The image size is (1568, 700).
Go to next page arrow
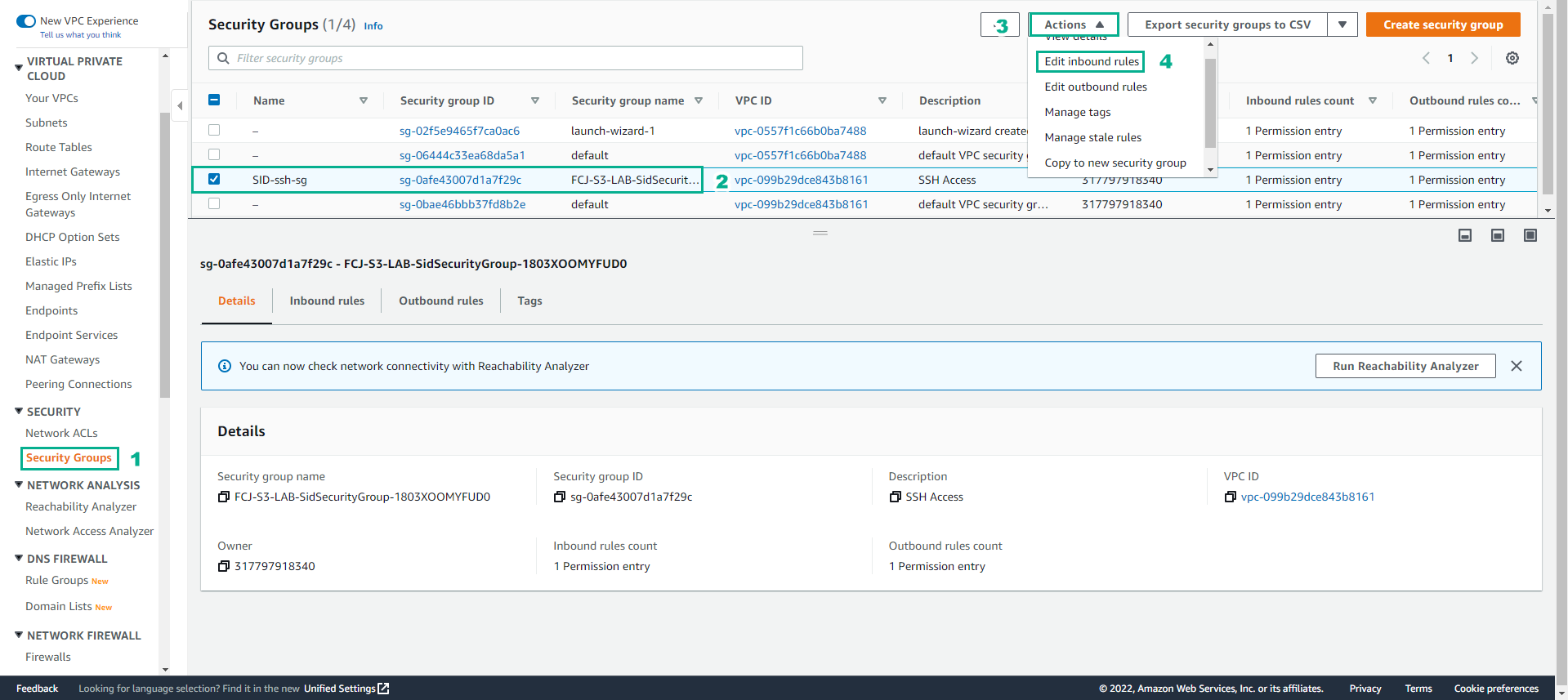click(x=1475, y=58)
